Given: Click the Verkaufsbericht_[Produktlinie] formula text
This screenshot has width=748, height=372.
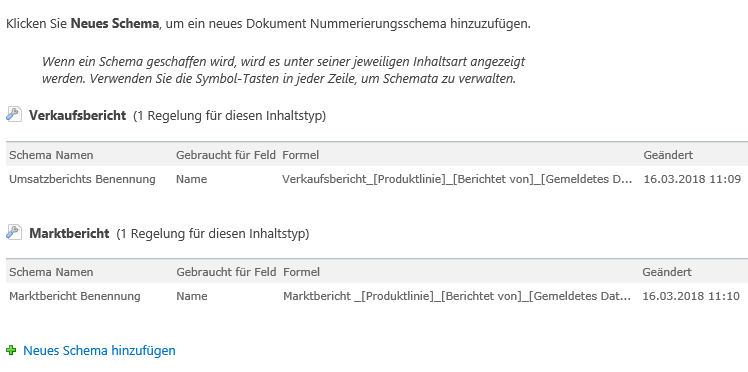Looking at the screenshot, I should click(x=457, y=179).
